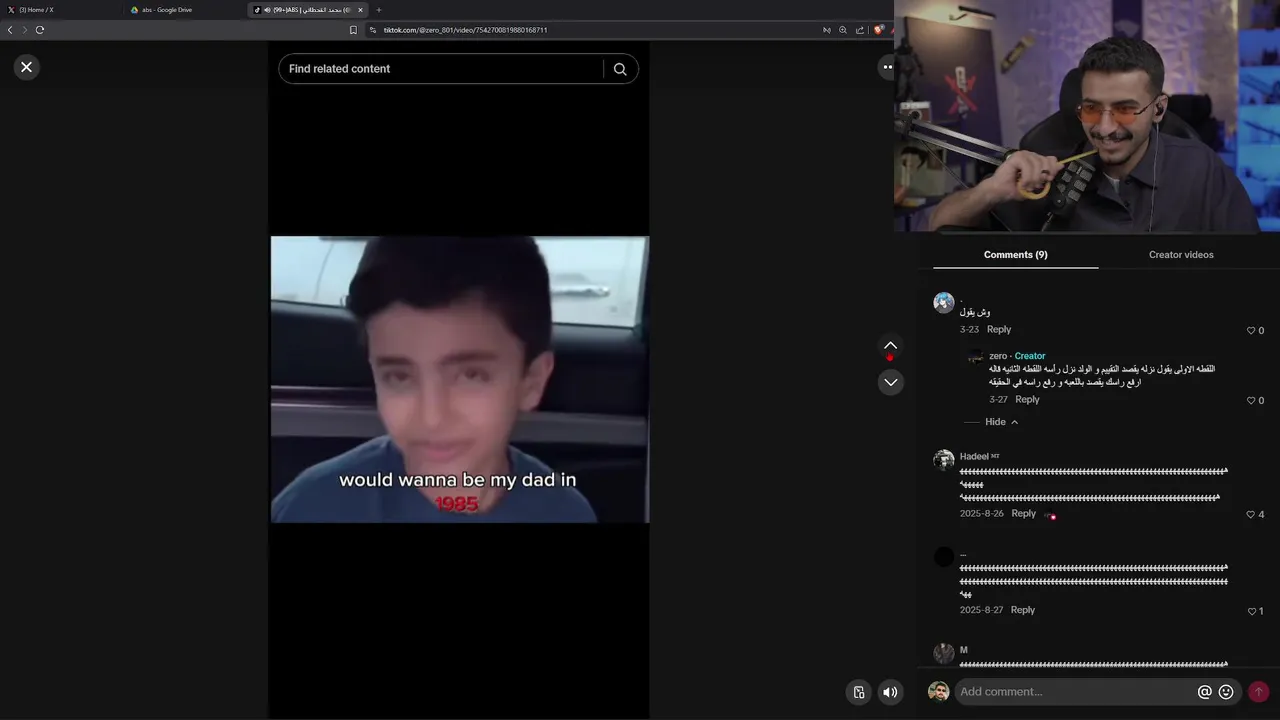This screenshot has width=1280, height=720.
Task: Reply to the 3-23 comment
Action: (x=999, y=330)
